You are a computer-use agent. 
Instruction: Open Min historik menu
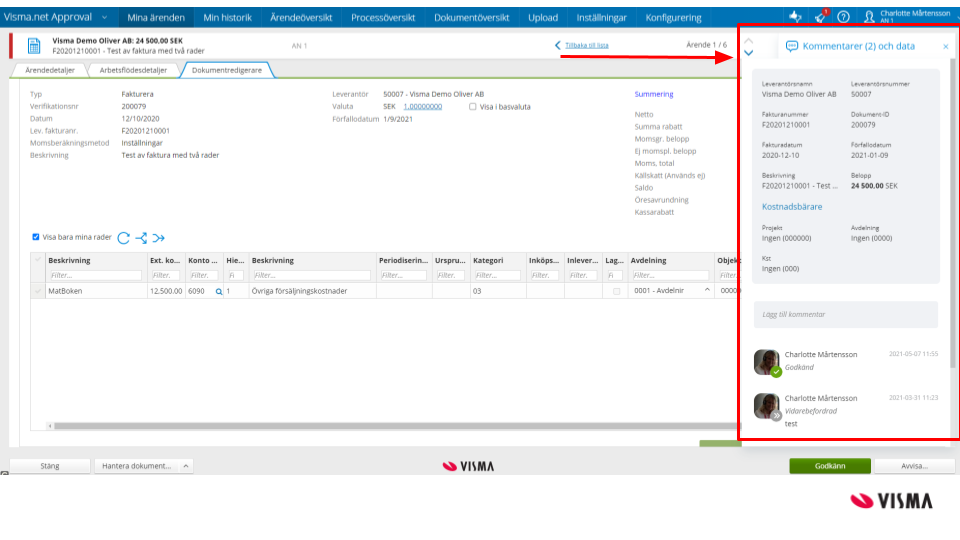(227, 18)
